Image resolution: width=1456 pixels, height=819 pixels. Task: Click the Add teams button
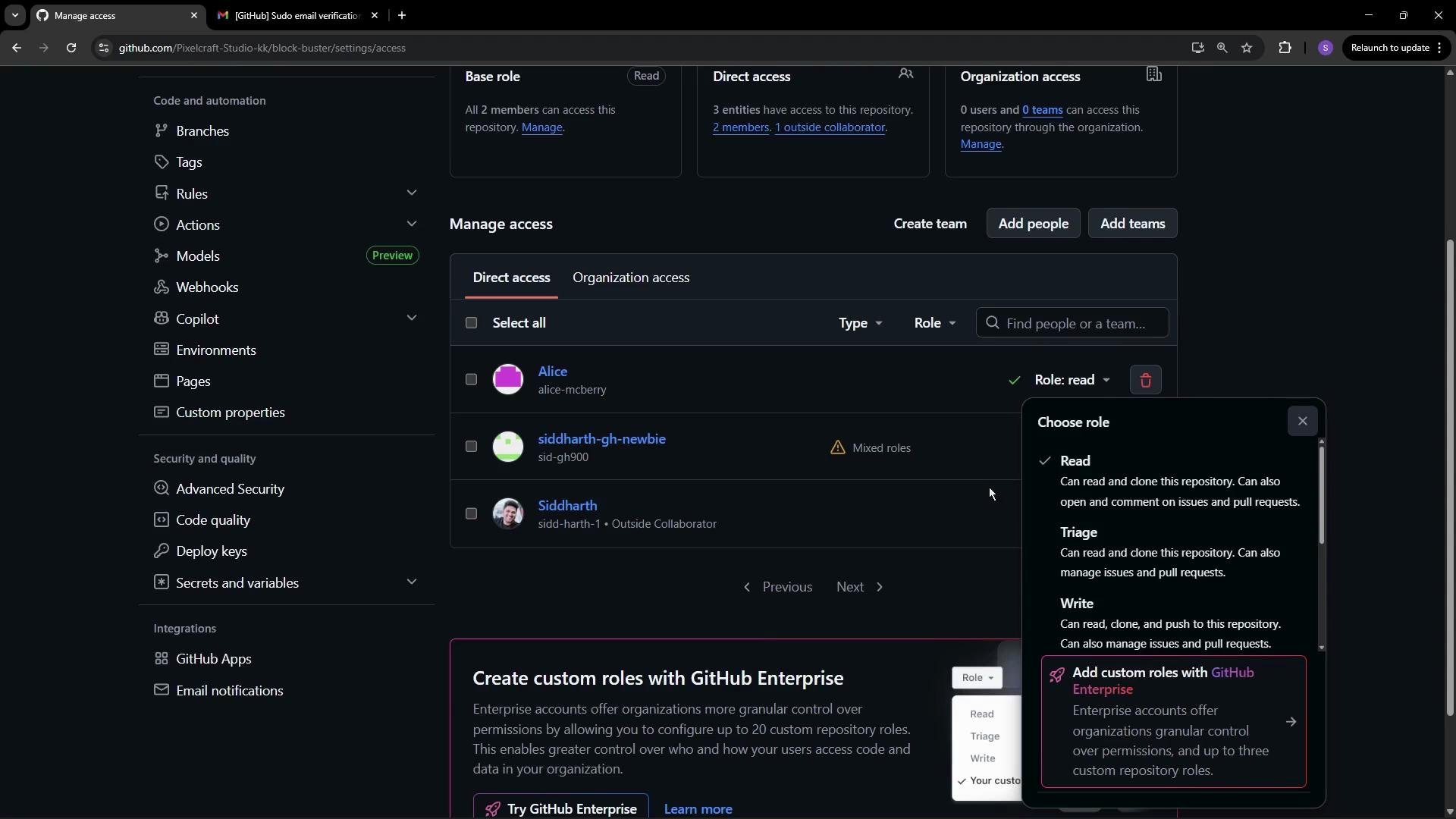click(1132, 224)
